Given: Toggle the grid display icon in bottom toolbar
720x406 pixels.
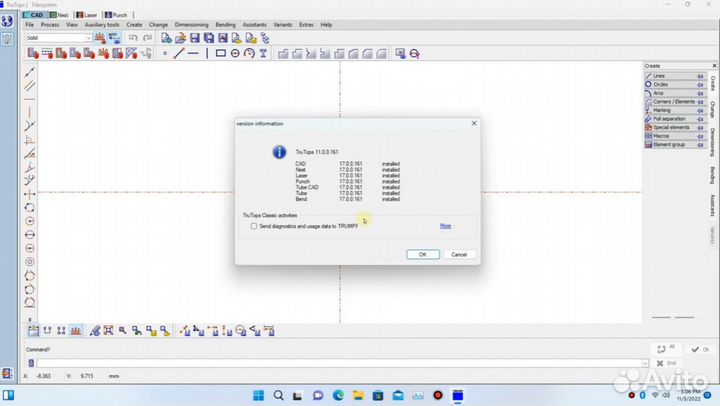Looking at the screenshot, I should 33,331.
